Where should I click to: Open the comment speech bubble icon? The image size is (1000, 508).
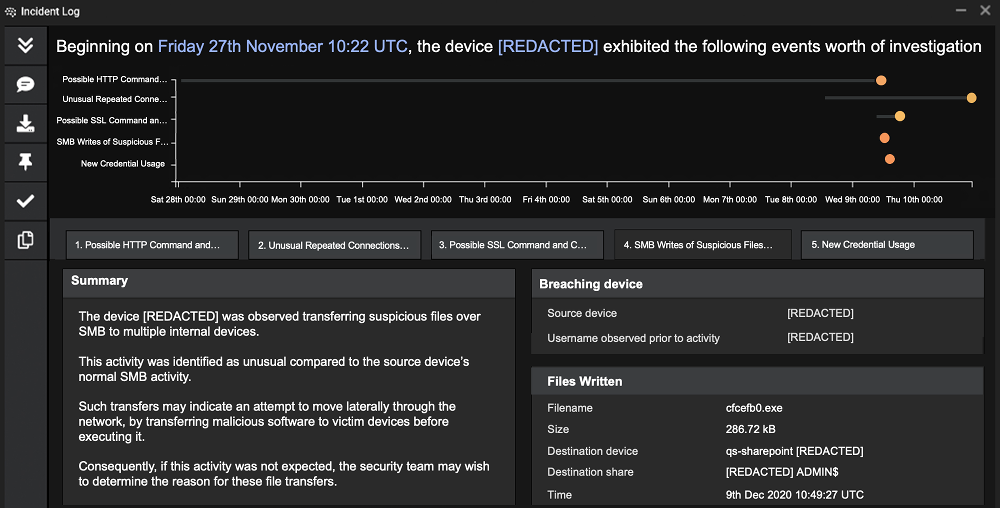point(26,84)
